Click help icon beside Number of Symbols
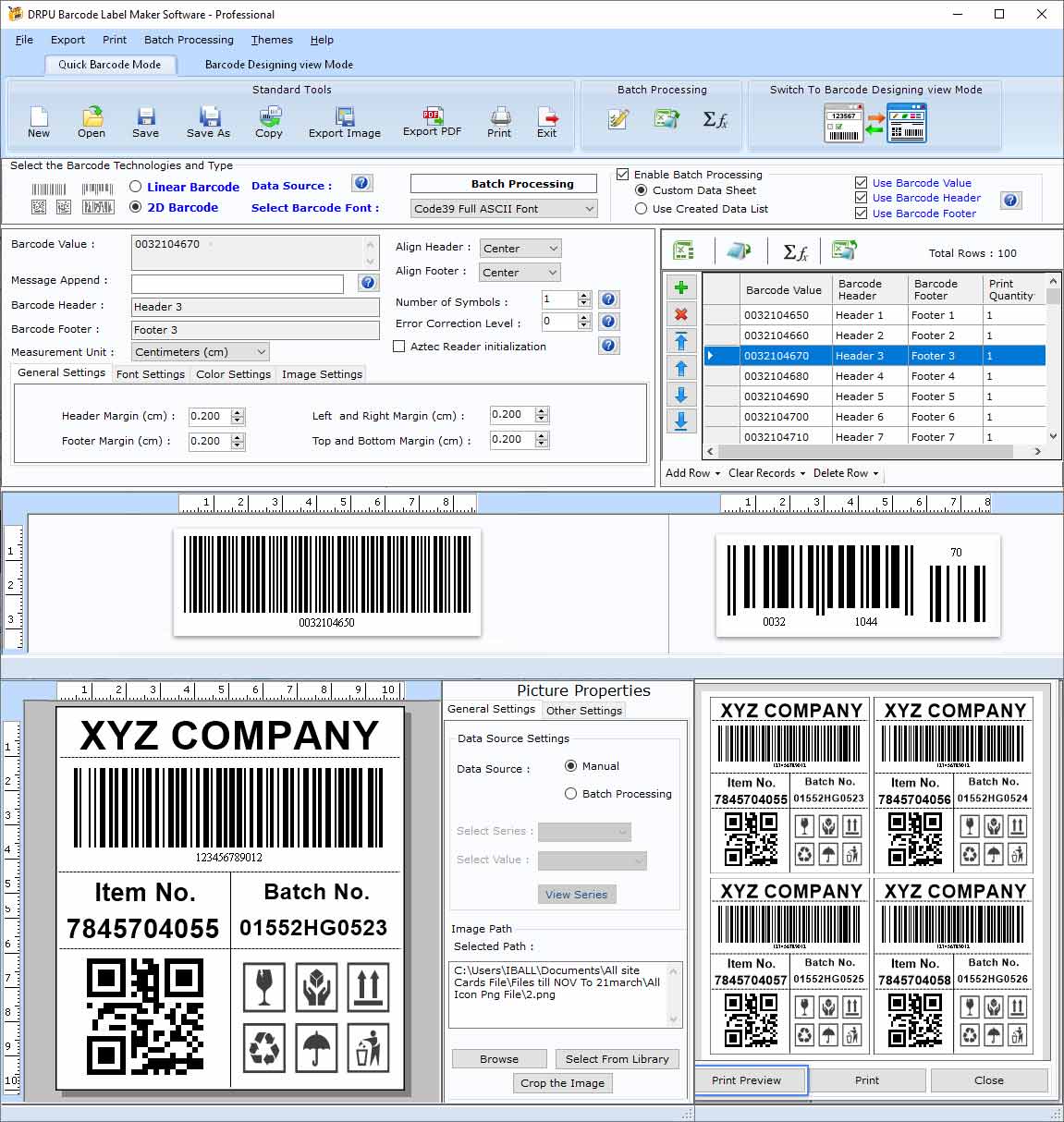 tap(608, 299)
